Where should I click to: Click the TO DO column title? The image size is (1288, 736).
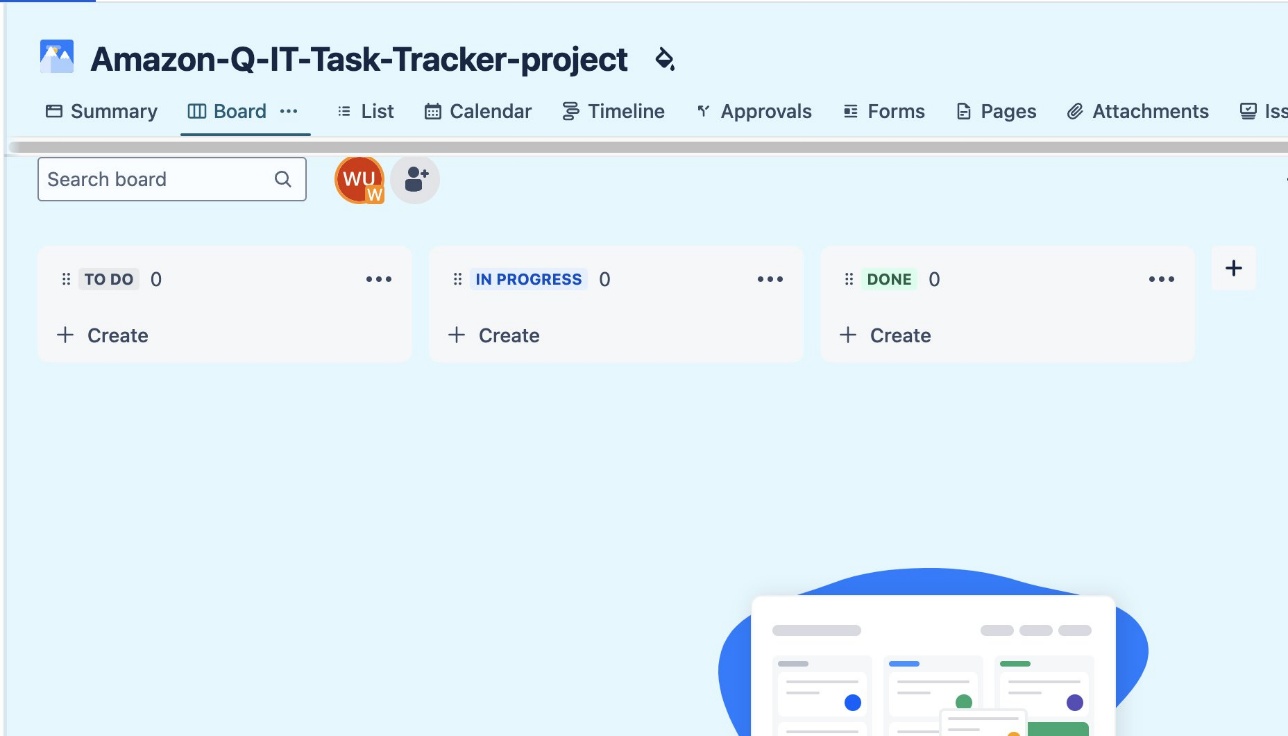pos(109,279)
